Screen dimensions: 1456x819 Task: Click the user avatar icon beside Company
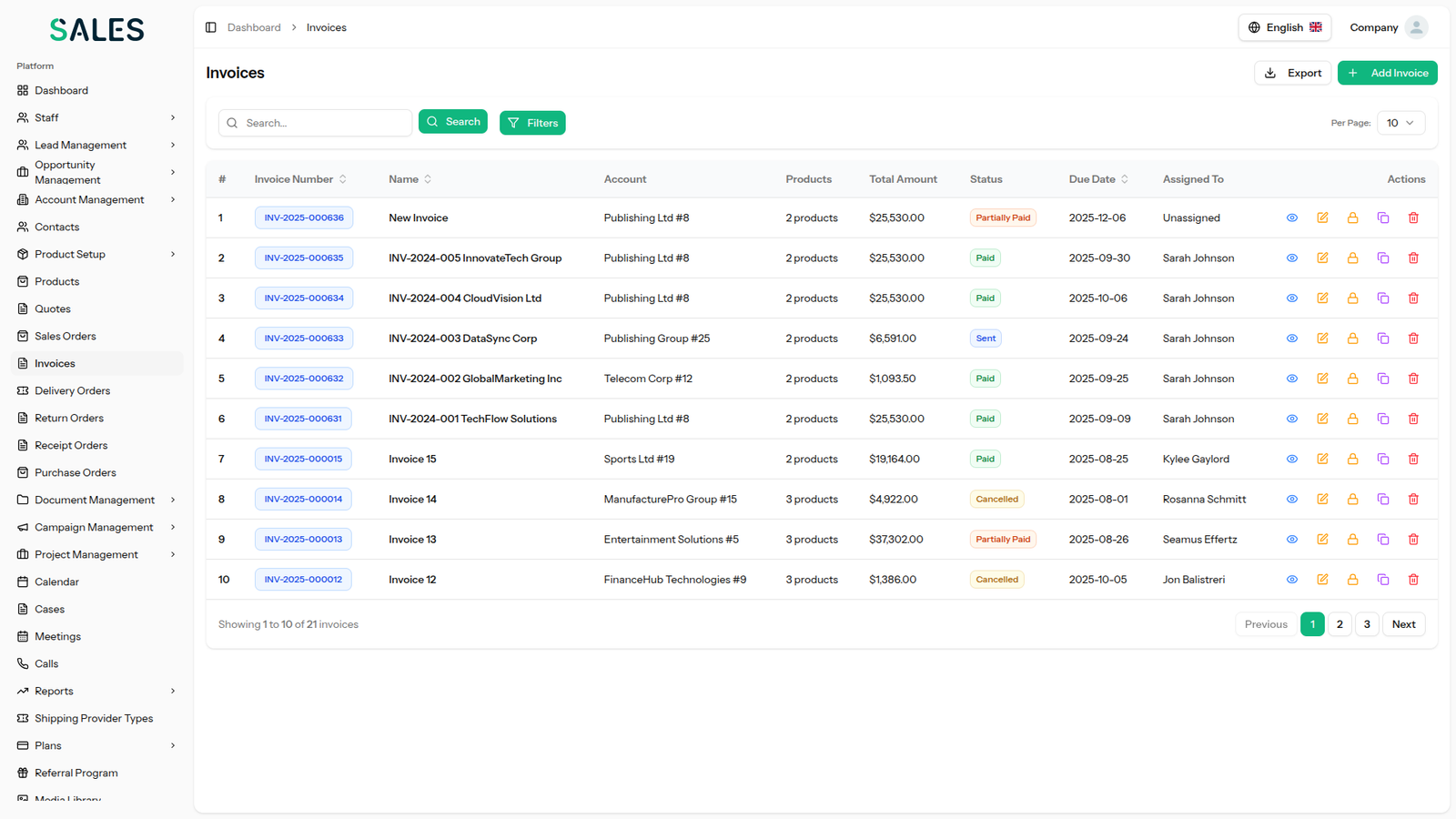pyautogui.click(x=1416, y=27)
